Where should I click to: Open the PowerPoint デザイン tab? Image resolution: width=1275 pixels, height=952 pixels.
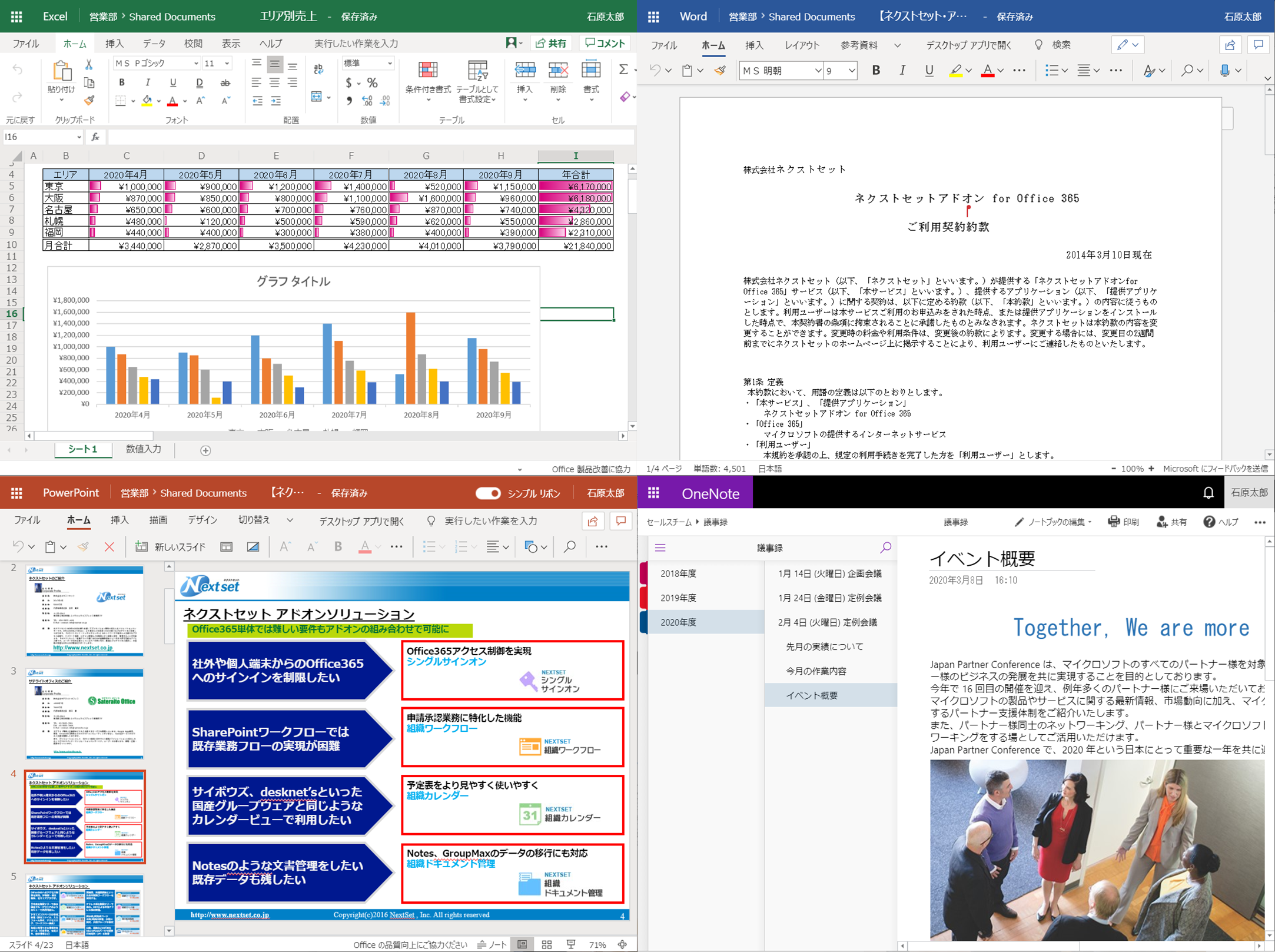click(x=202, y=520)
